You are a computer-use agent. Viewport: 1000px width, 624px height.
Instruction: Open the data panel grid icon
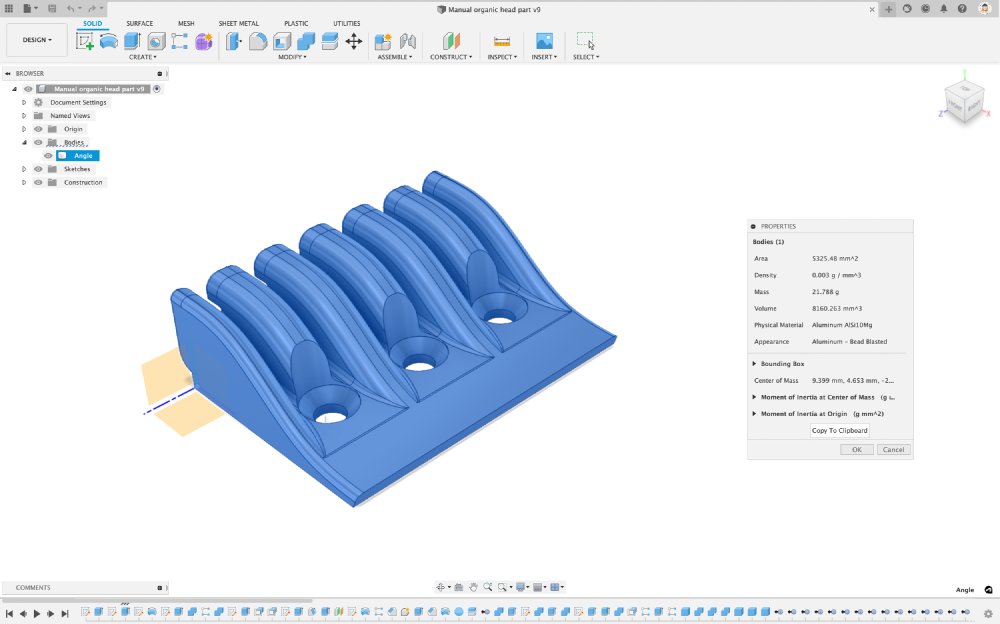(9, 9)
